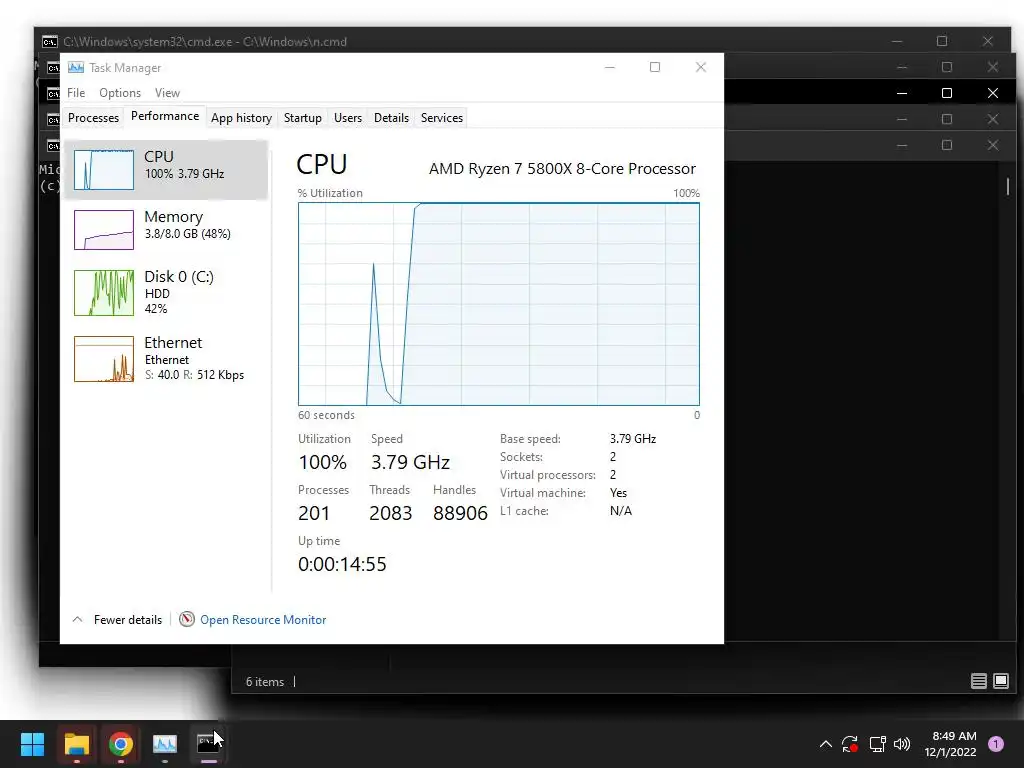Select the CPU performance graph thumbnail
The height and width of the screenshot is (768, 1024).
pos(104,170)
